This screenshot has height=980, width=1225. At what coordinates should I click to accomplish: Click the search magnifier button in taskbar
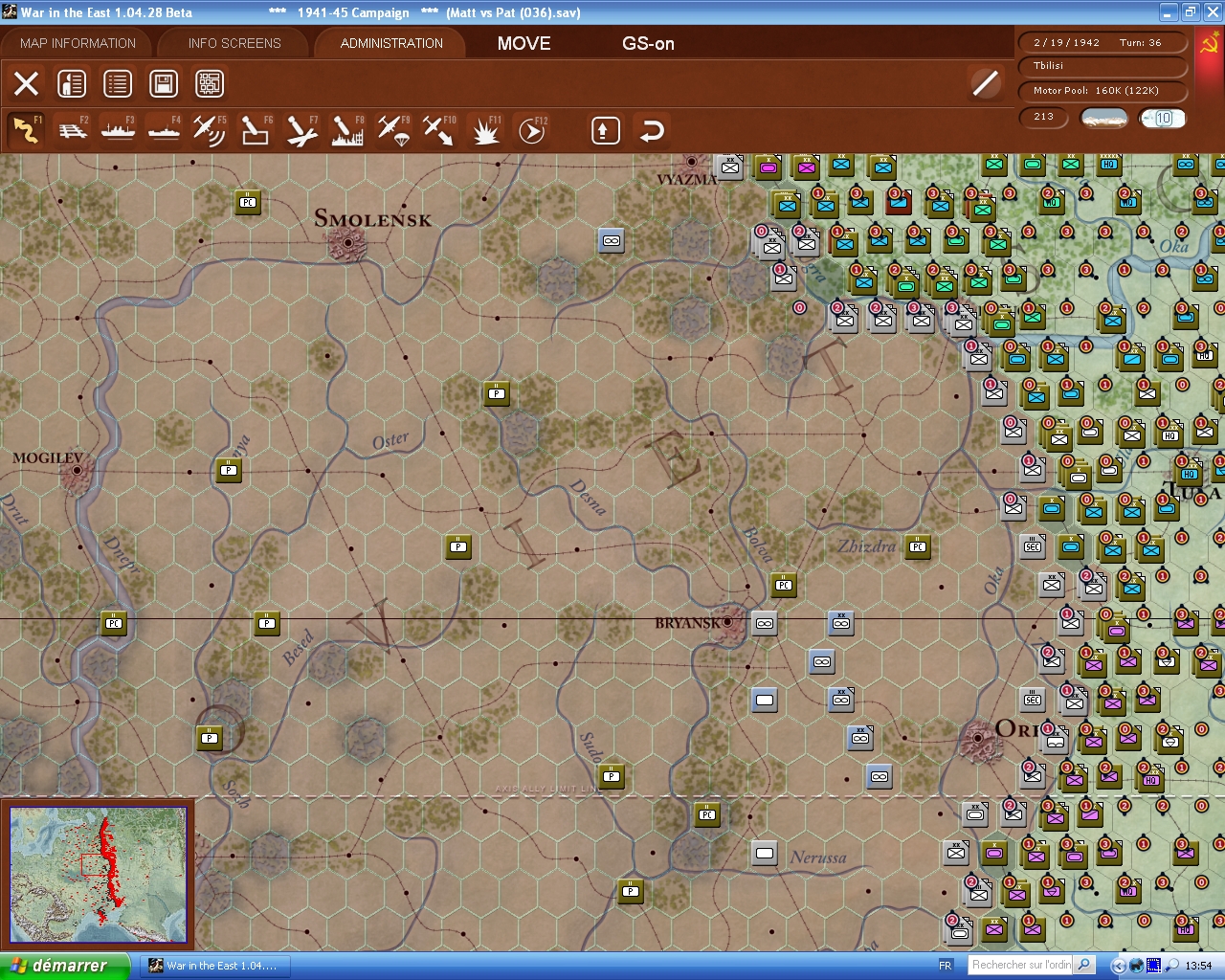click(x=1083, y=965)
